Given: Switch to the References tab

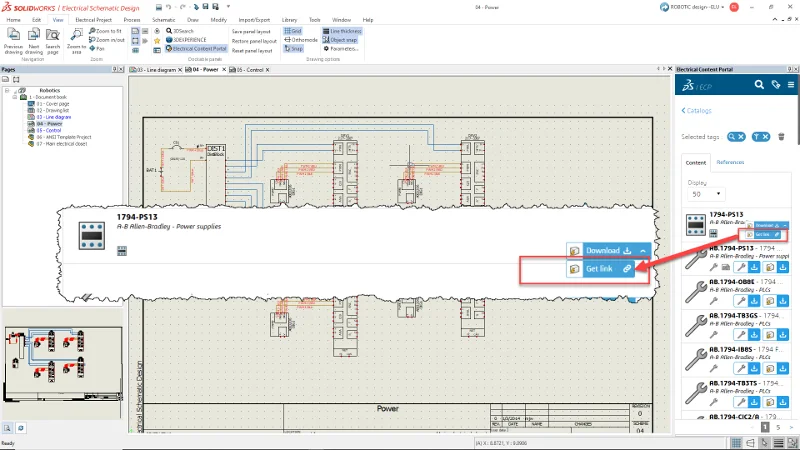Looking at the screenshot, I should 730,162.
